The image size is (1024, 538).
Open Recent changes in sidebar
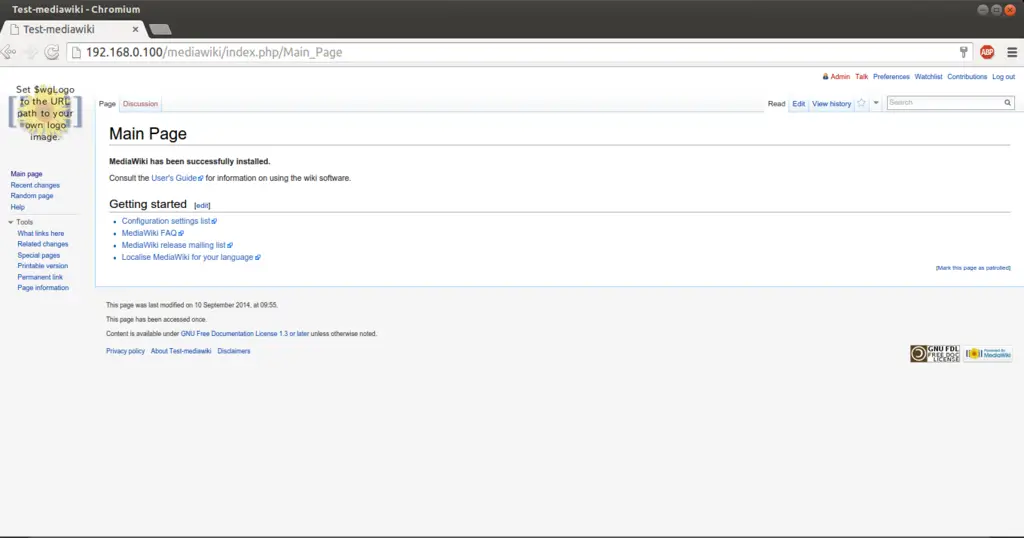(35, 185)
